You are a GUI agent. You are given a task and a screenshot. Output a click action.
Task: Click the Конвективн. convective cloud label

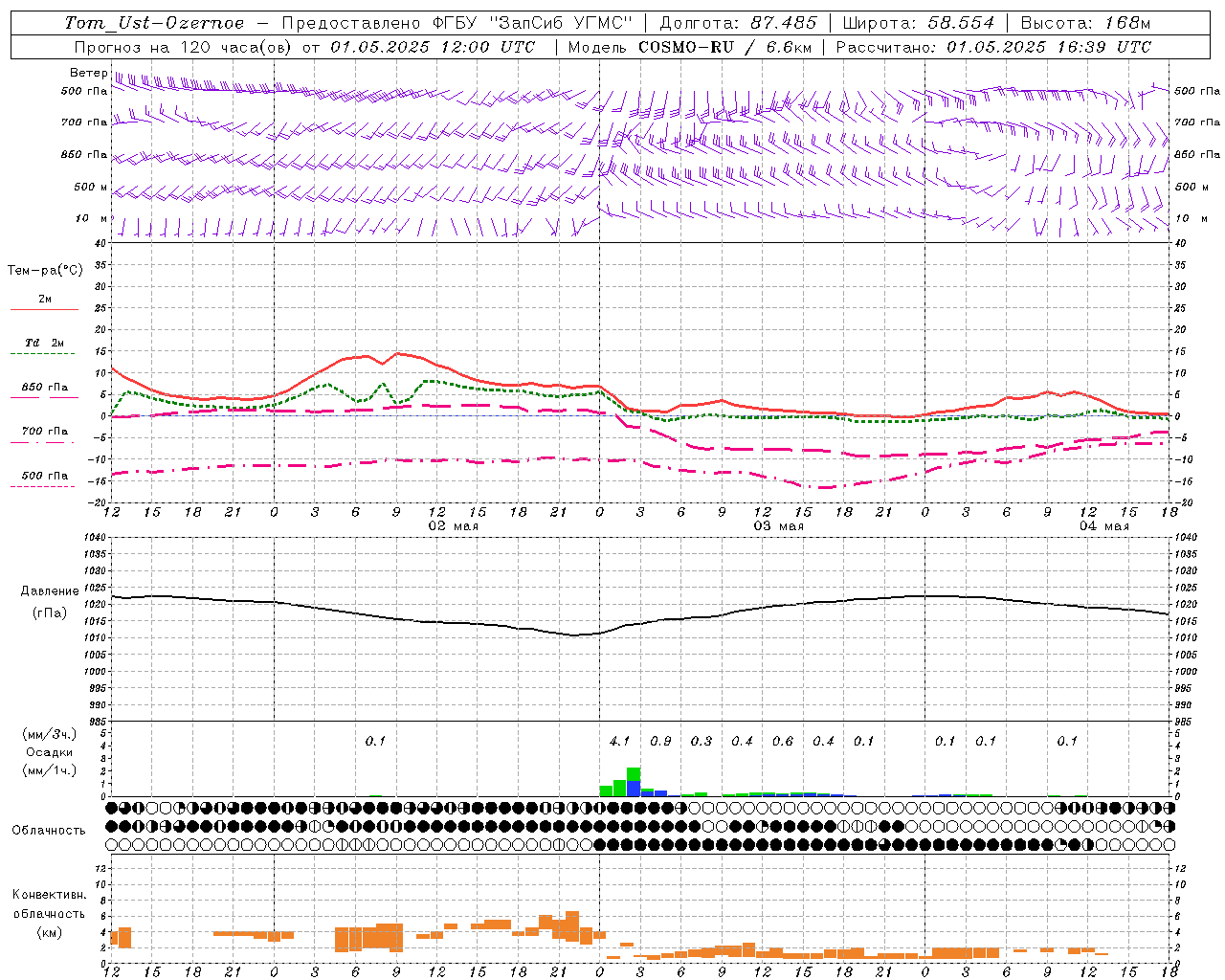(x=50, y=895)
